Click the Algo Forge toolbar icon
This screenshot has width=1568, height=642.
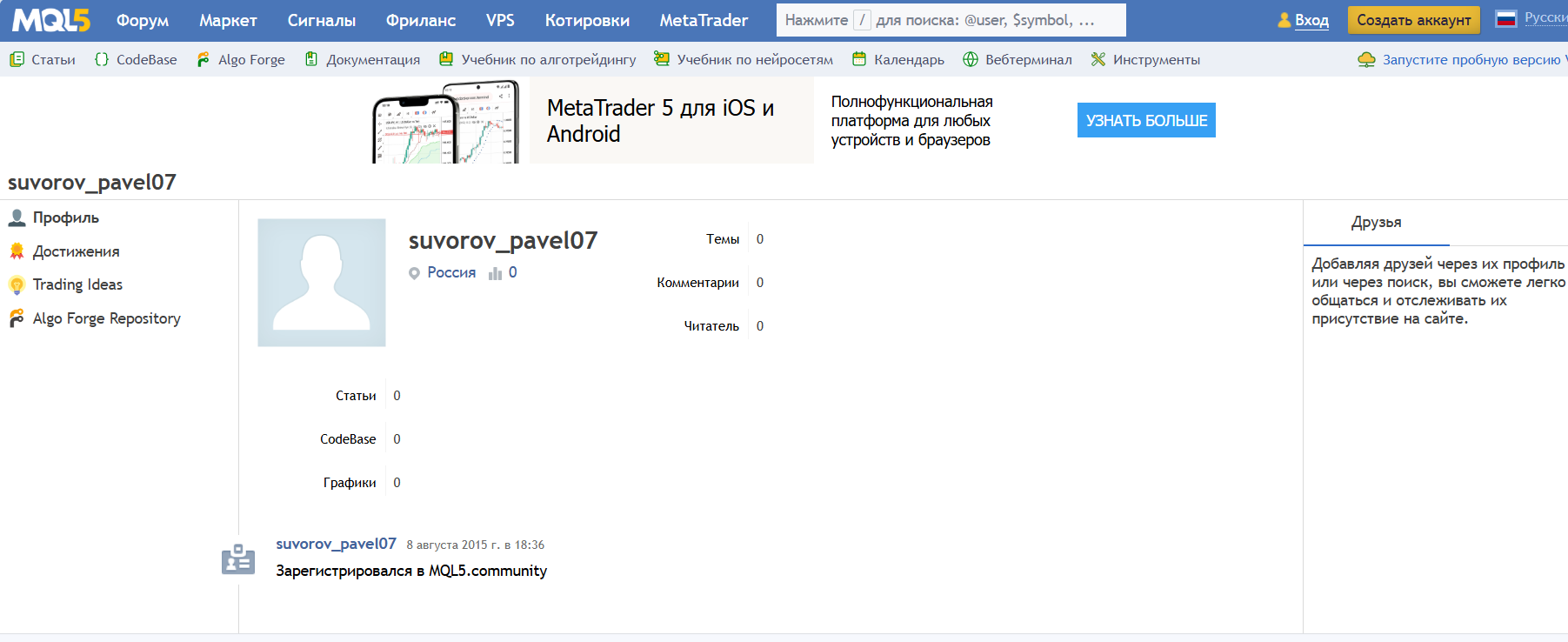[x=204, y=59]
